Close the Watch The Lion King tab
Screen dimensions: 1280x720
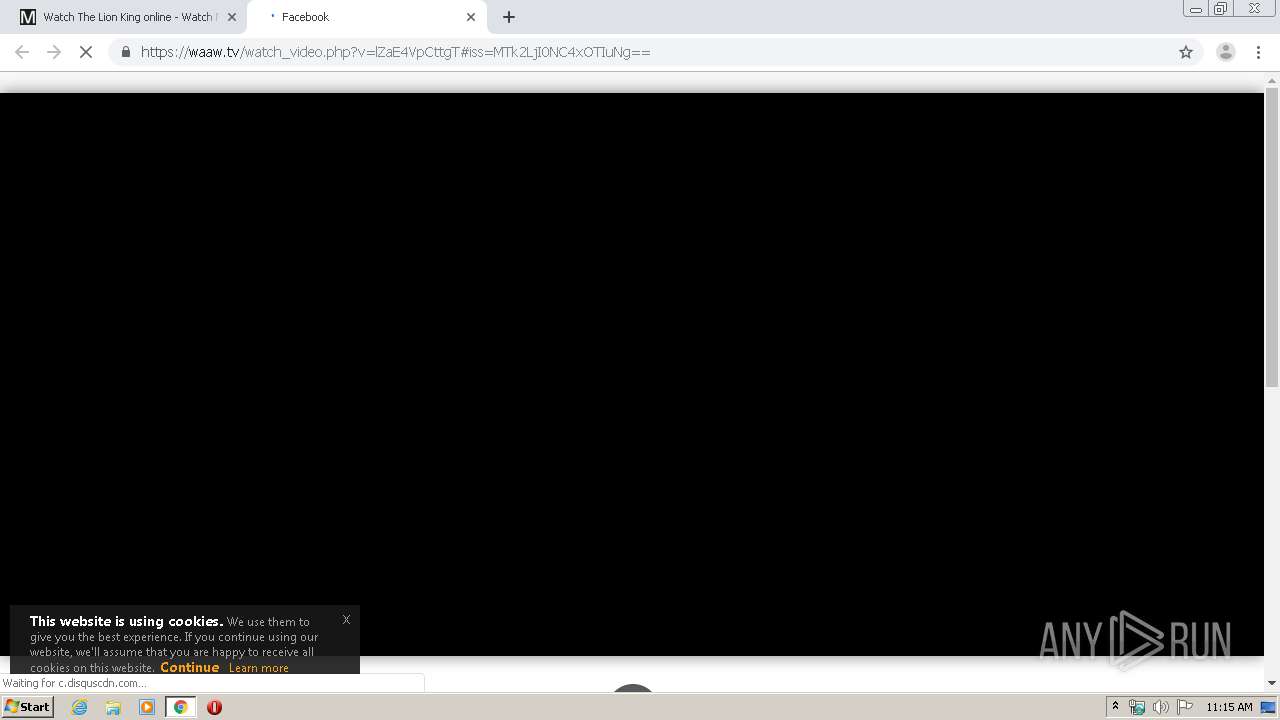(x=232, y=17)
